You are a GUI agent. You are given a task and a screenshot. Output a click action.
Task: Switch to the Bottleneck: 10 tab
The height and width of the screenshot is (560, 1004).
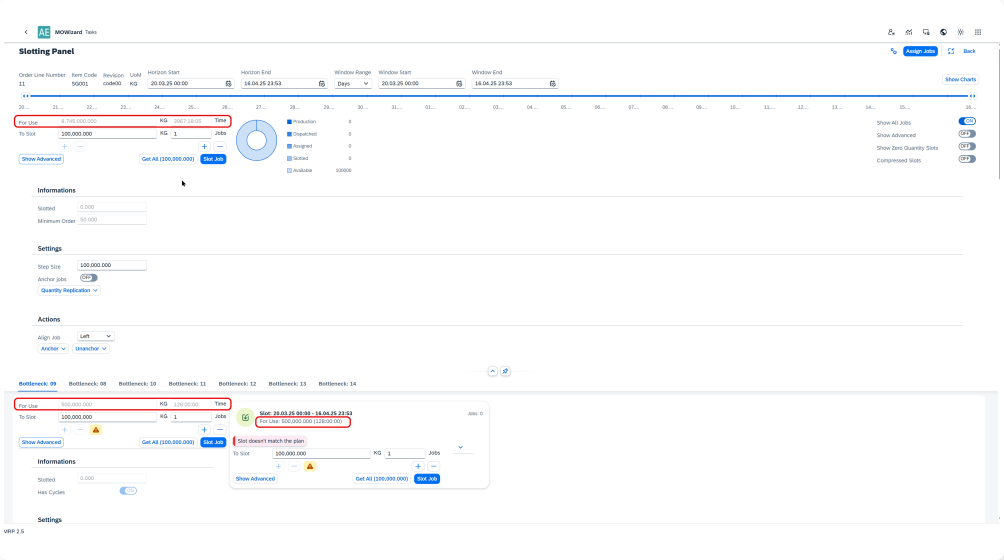coord(137,383)
